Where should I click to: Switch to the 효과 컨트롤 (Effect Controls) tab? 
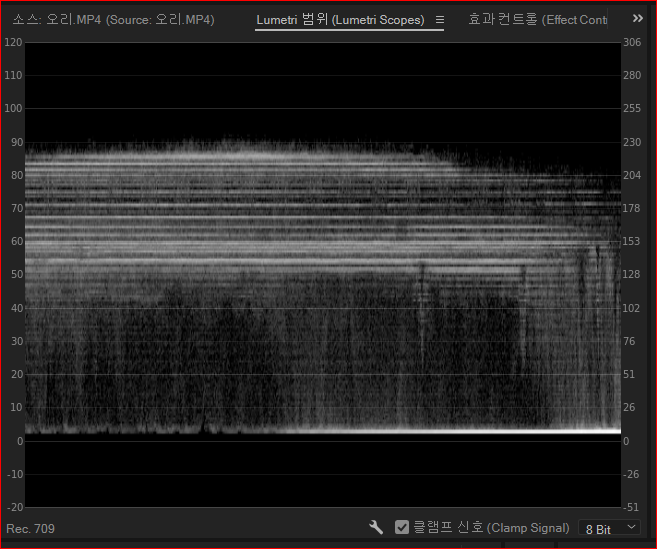538,20
